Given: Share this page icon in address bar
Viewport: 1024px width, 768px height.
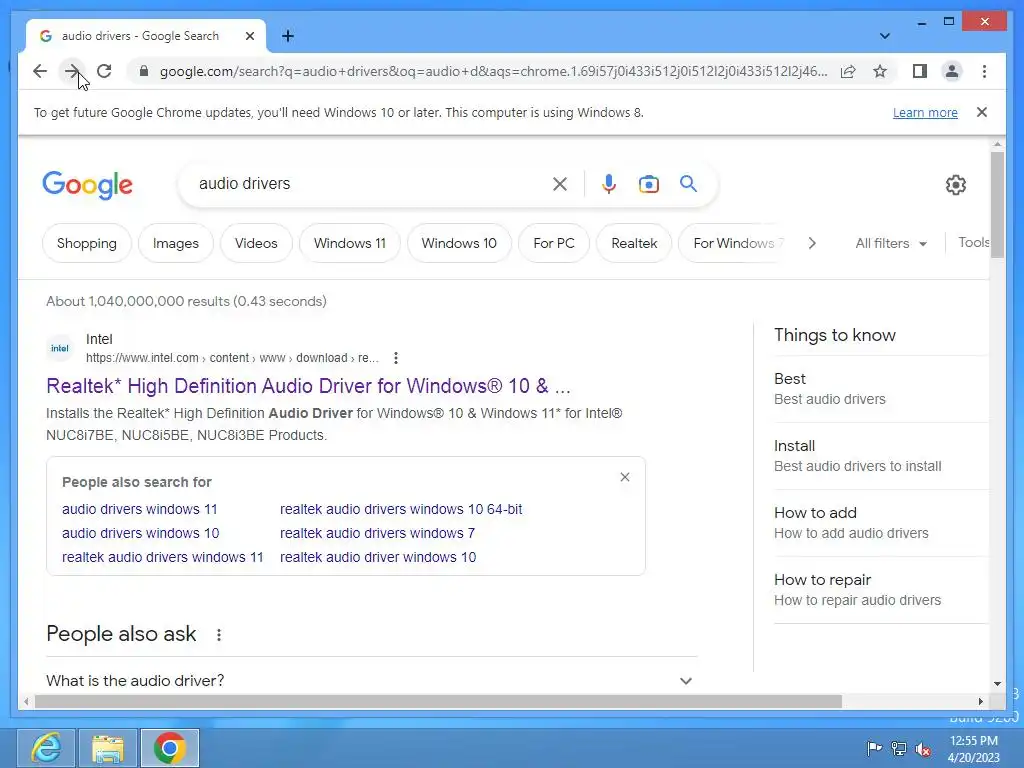Looking at the screenshot, I should coord(848,71).
